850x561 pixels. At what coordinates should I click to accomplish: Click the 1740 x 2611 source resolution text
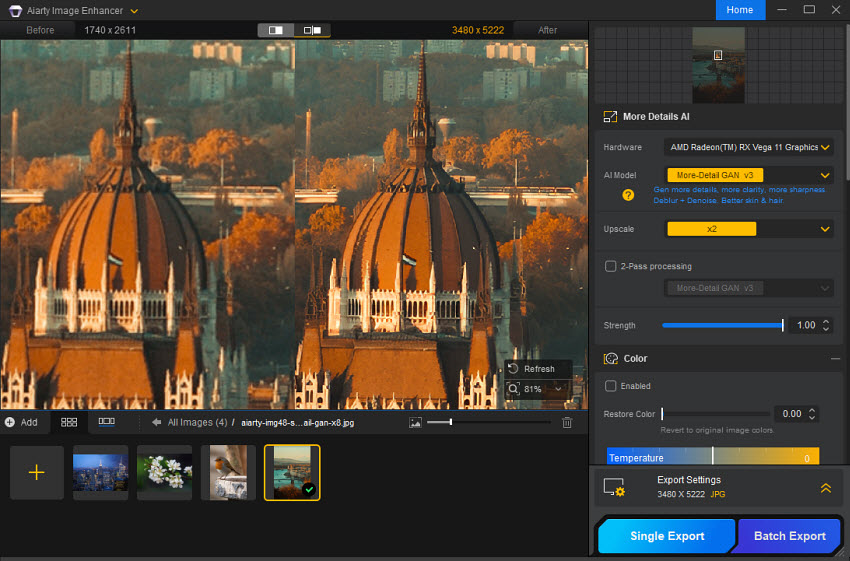110,30
